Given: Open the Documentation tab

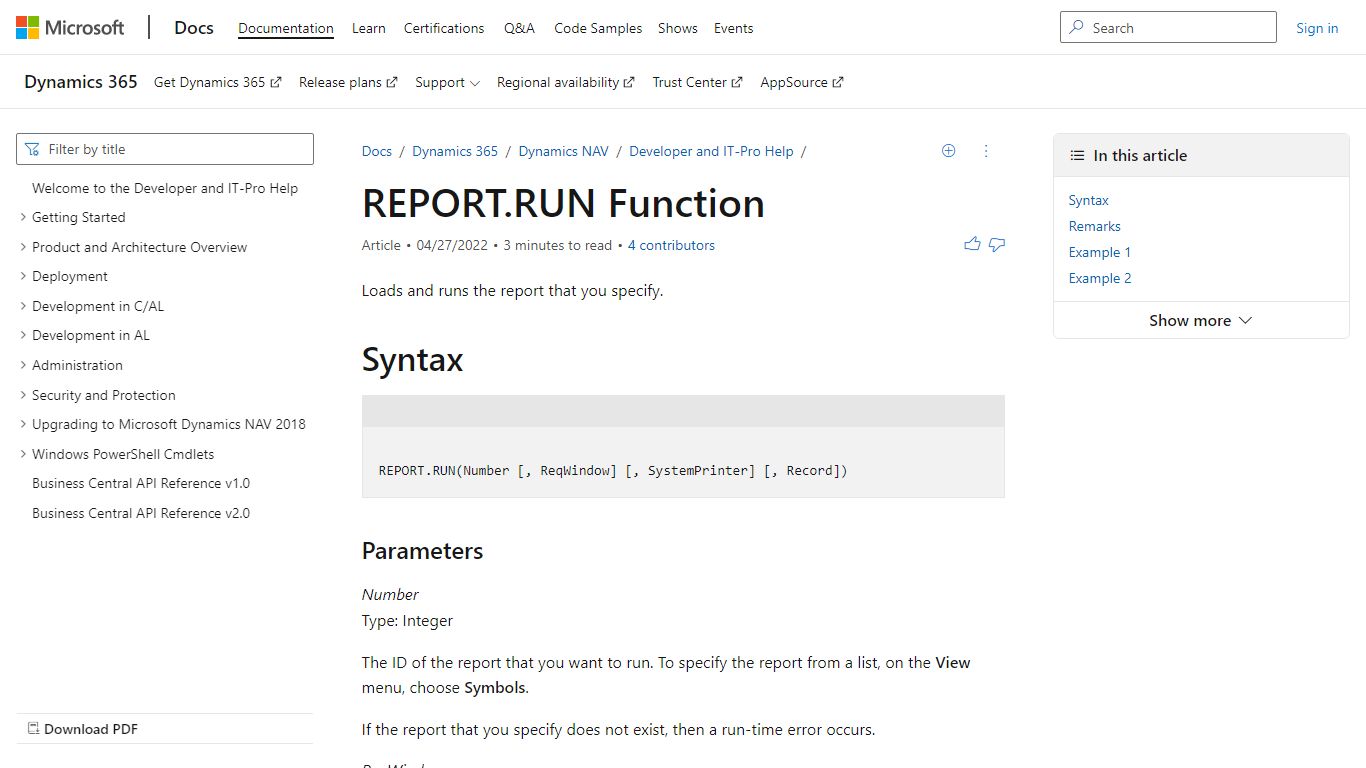Looking at the screenshot, I should pyautogui.click(x=286, y=28).
